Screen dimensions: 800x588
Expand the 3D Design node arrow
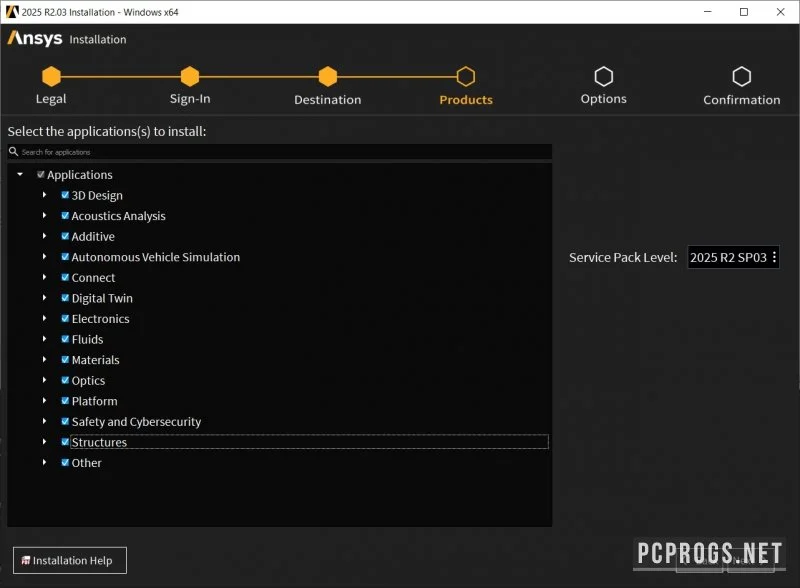(44, 194)
